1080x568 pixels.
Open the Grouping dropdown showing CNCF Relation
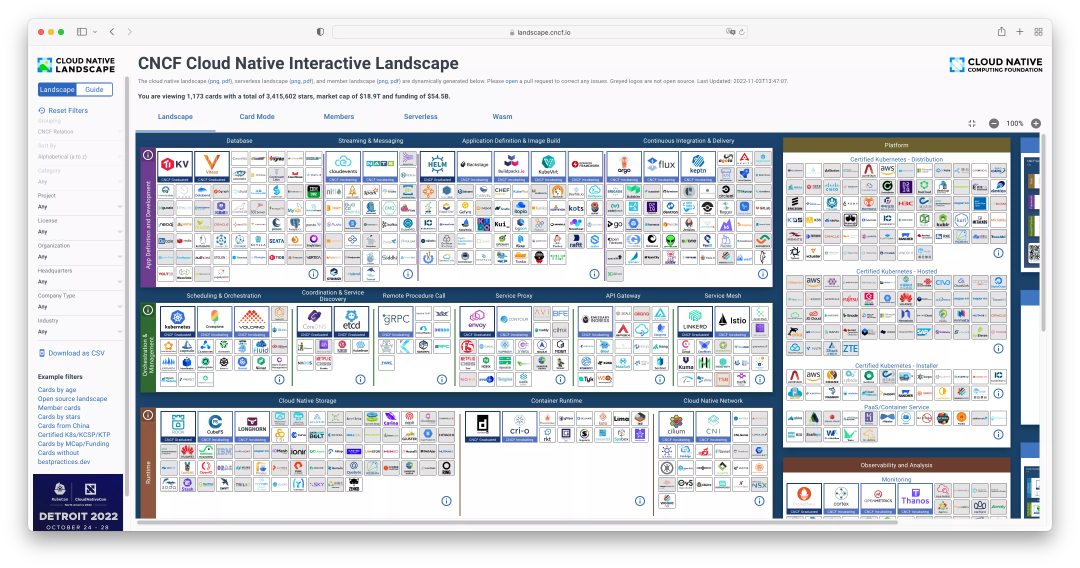tap(80, 132)
